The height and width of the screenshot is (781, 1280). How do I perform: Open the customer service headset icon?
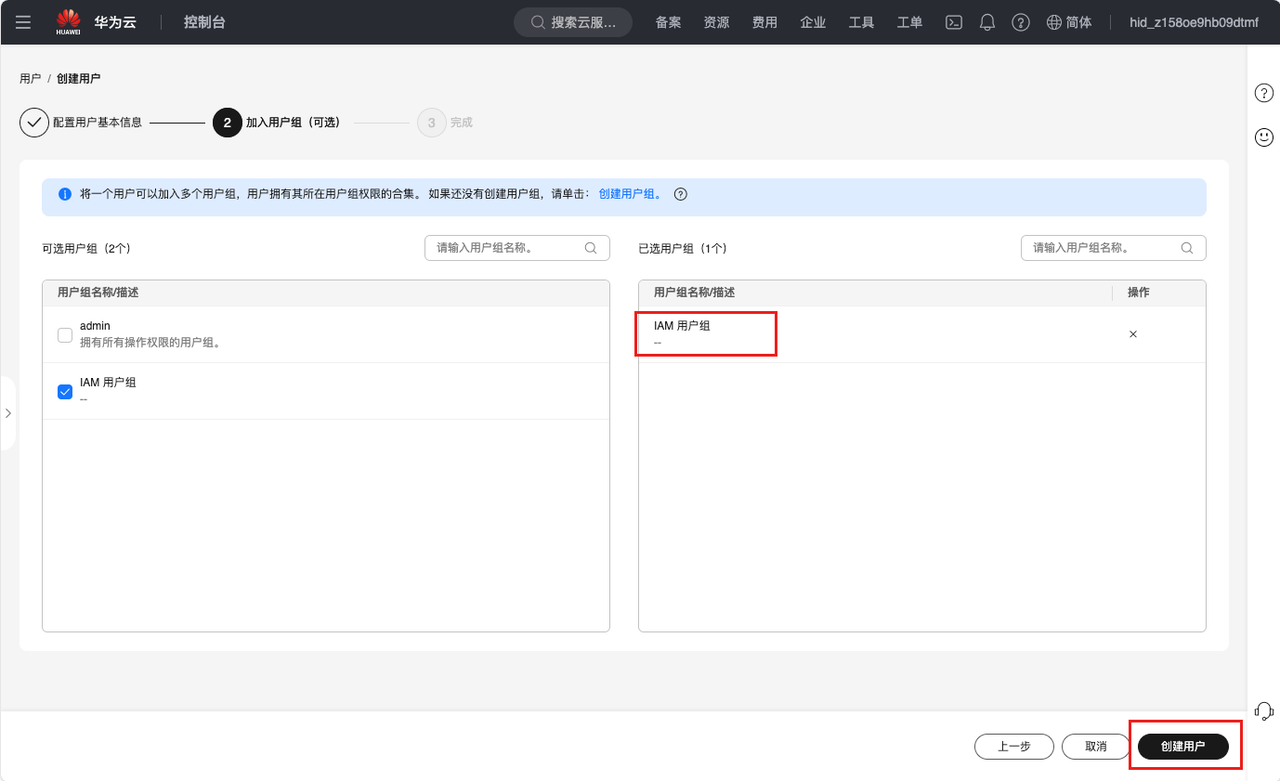(1264, 711)
